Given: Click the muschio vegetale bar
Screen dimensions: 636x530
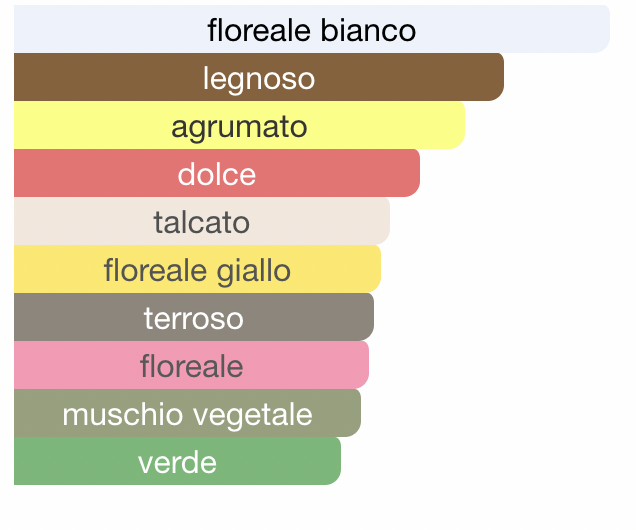Looking at the screenshot, I should coord(187,413).
